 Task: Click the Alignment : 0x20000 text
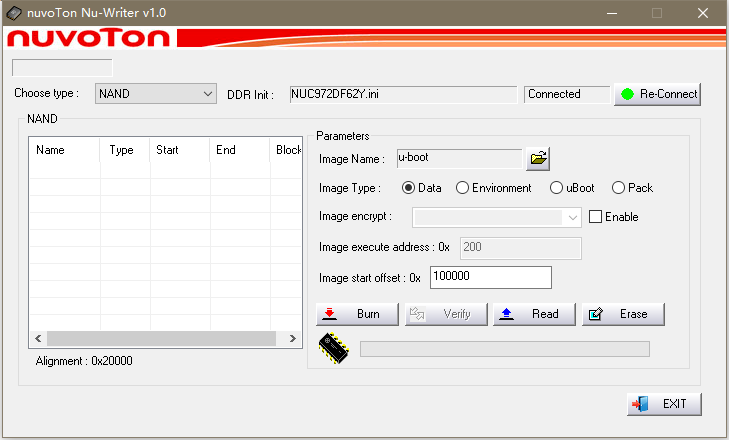[x=84, y=361]
